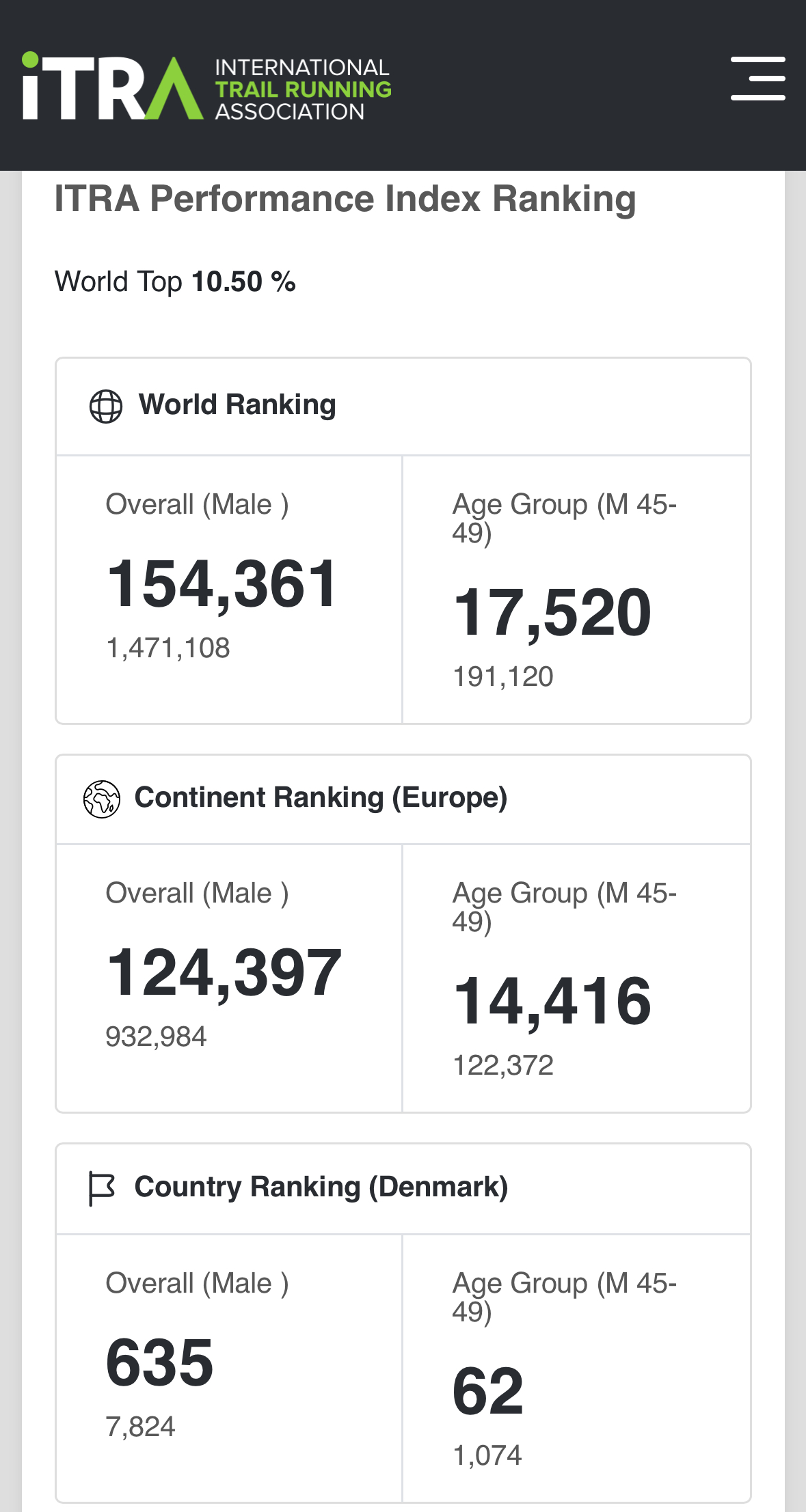Click Denmark age group rank 62
This screenshot has height=1512, width=806.
pyautogui.click(x=488, y=1391)
